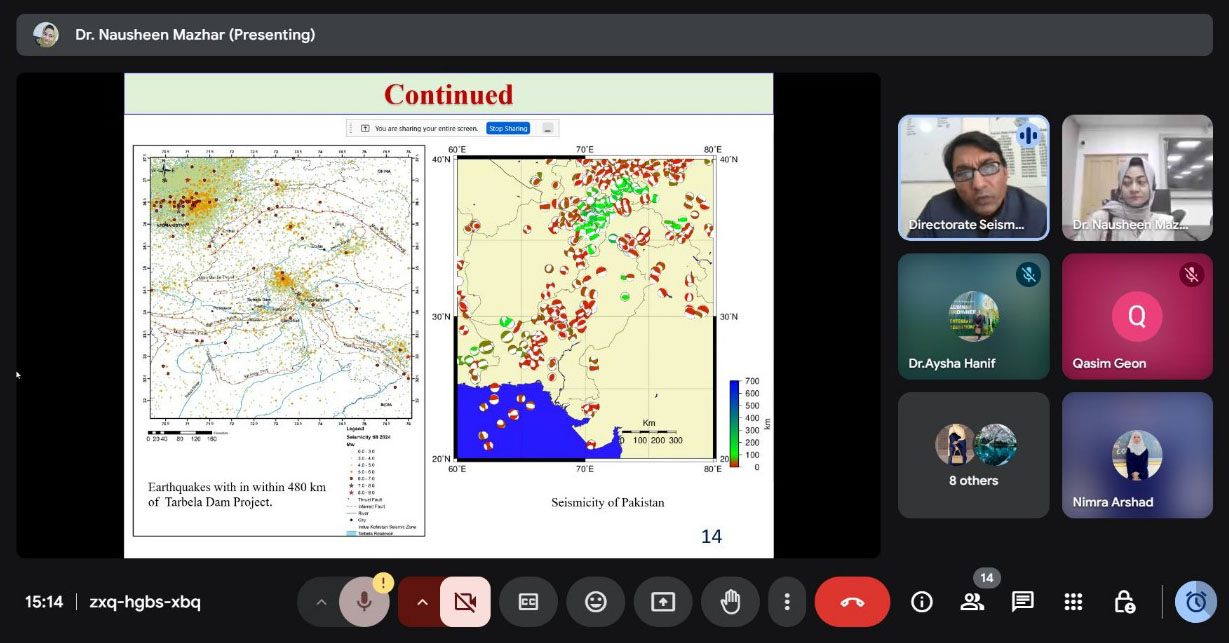The height and width of the screenshot is (643, 1229).
Task: Click participant count badge 14
Action: [x=987, y=578]
